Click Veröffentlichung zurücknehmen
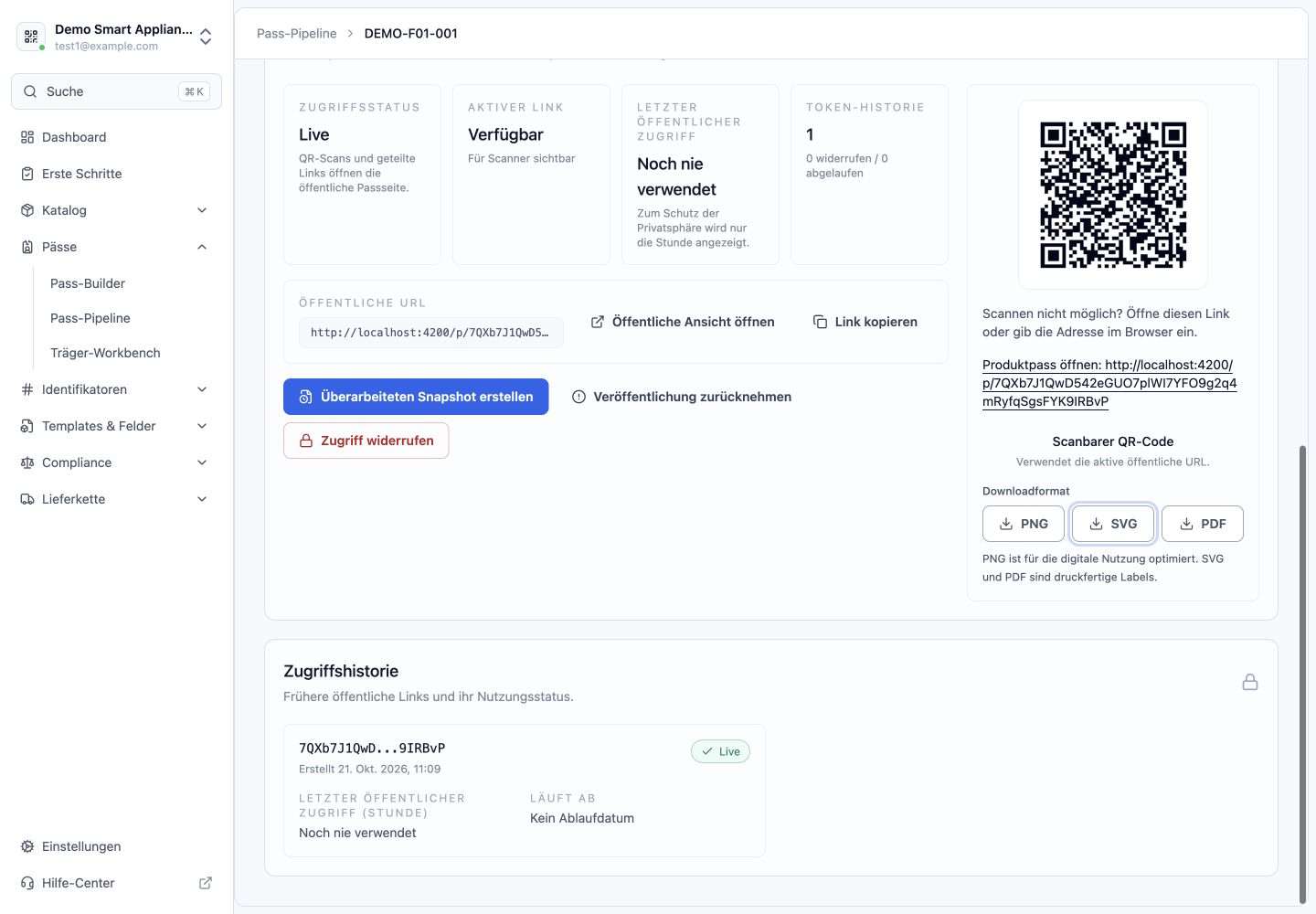This screenshot has width=1316, height=914. 682,397
